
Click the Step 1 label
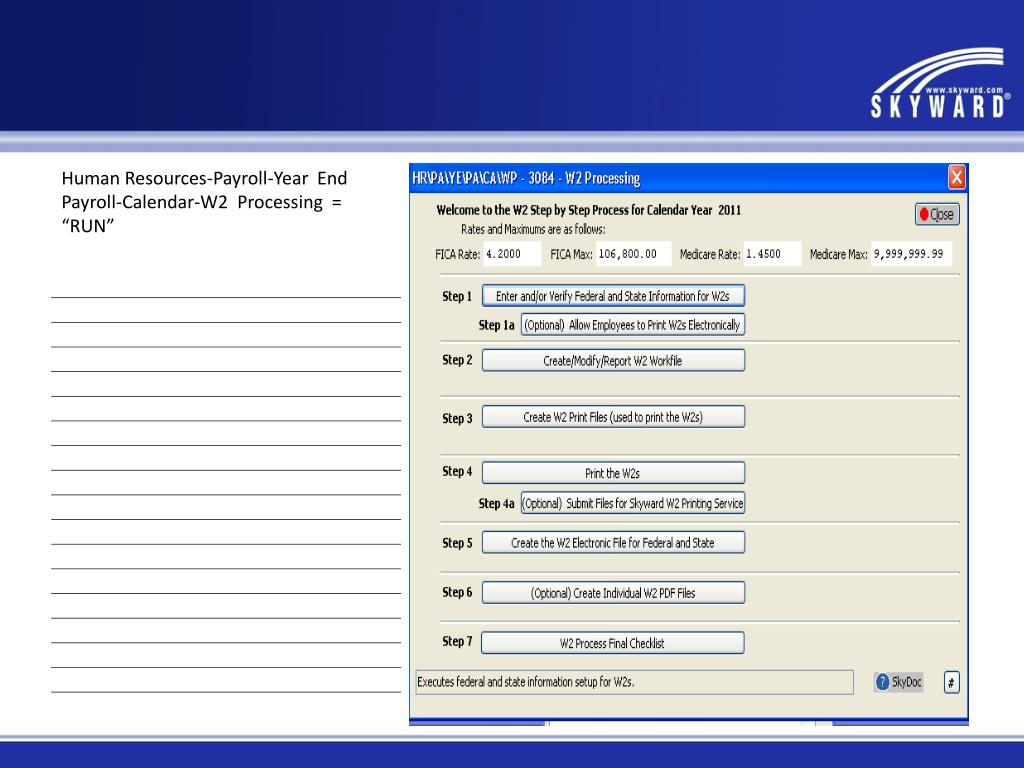457,296
